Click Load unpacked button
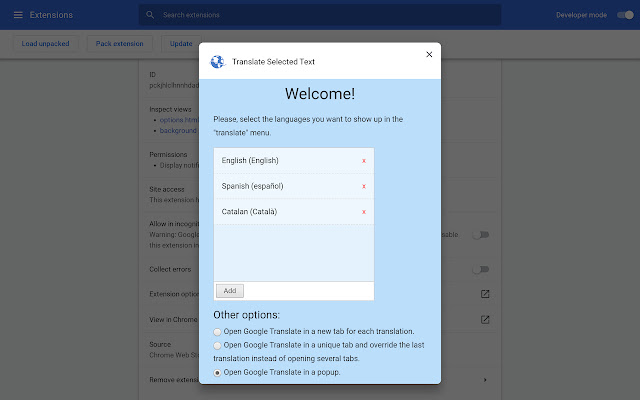The width and height of the screenshot is (640, 400). pos(45,44)
